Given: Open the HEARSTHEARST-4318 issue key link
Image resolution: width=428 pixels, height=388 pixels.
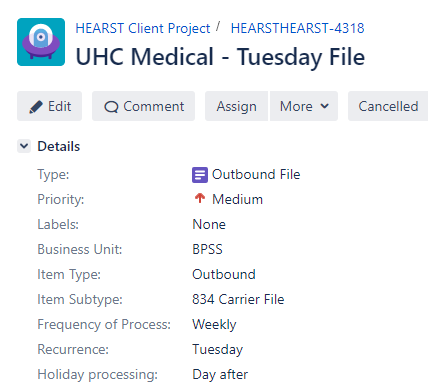Looking at the screenshot, I should pyautogui.click(x=297, y=28).
